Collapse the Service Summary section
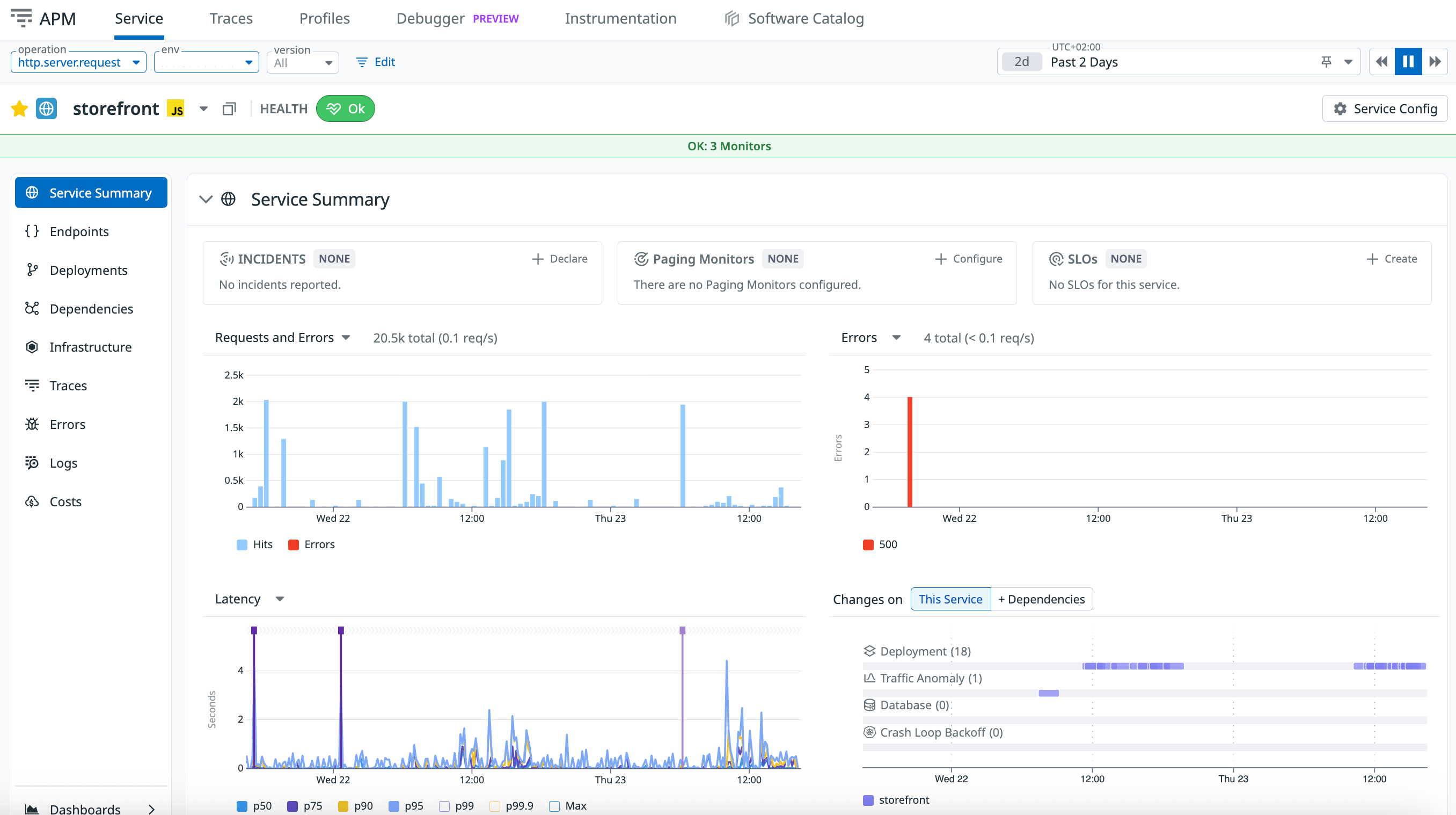The width and height of the screenshot is (1456, 815). (206, 199)
